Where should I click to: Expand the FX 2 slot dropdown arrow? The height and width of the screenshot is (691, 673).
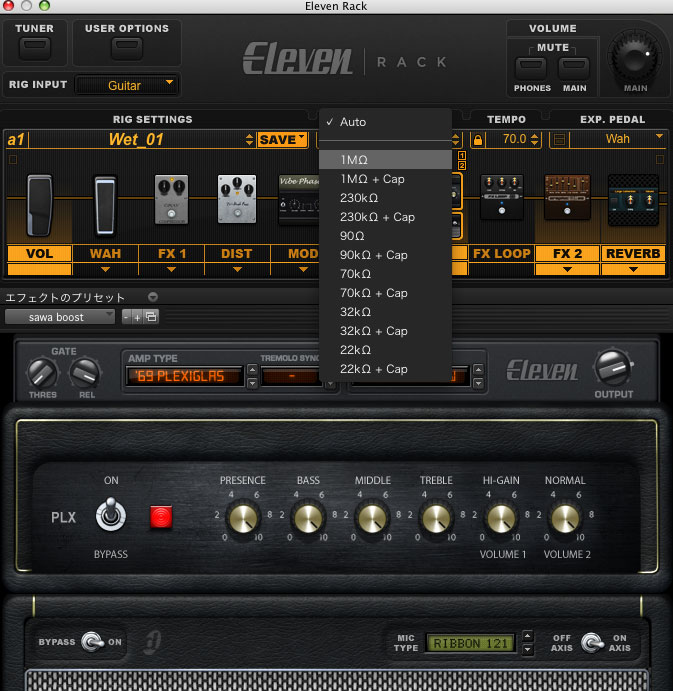(x=567, y=269)
